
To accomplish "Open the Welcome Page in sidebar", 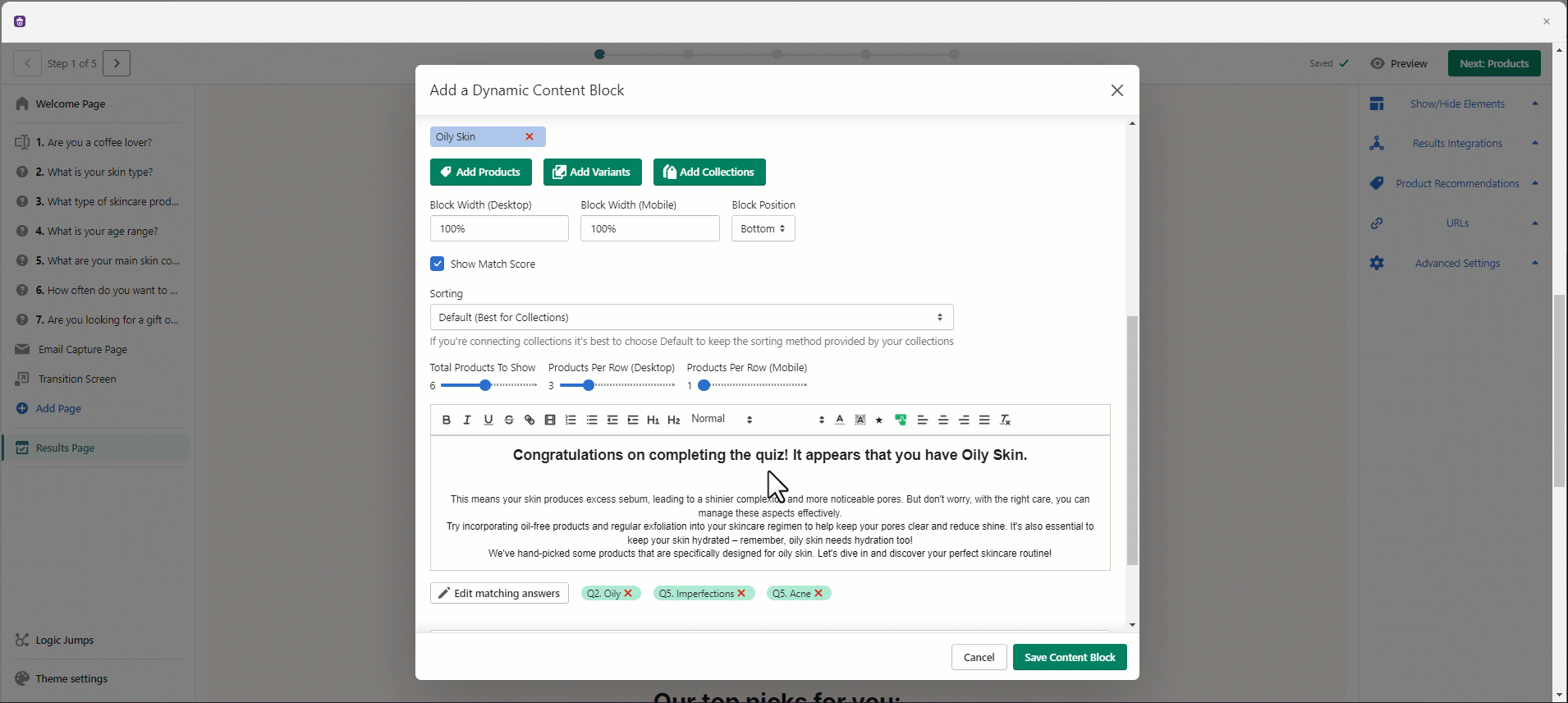I will click(x=71, y=104).
